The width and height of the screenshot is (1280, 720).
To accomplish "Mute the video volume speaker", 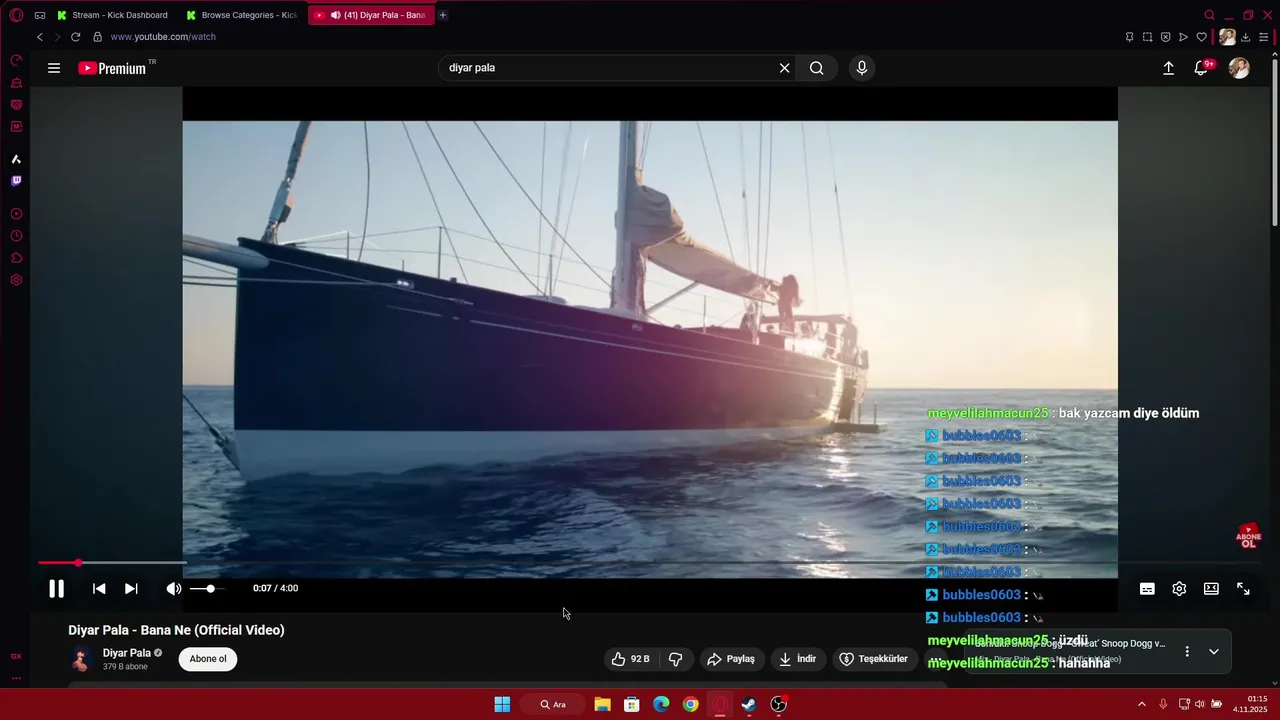I will tap(174, 589).
